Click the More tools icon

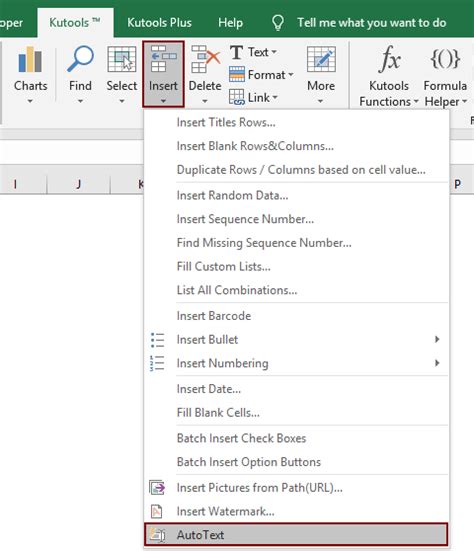click(x=321, y=59)
